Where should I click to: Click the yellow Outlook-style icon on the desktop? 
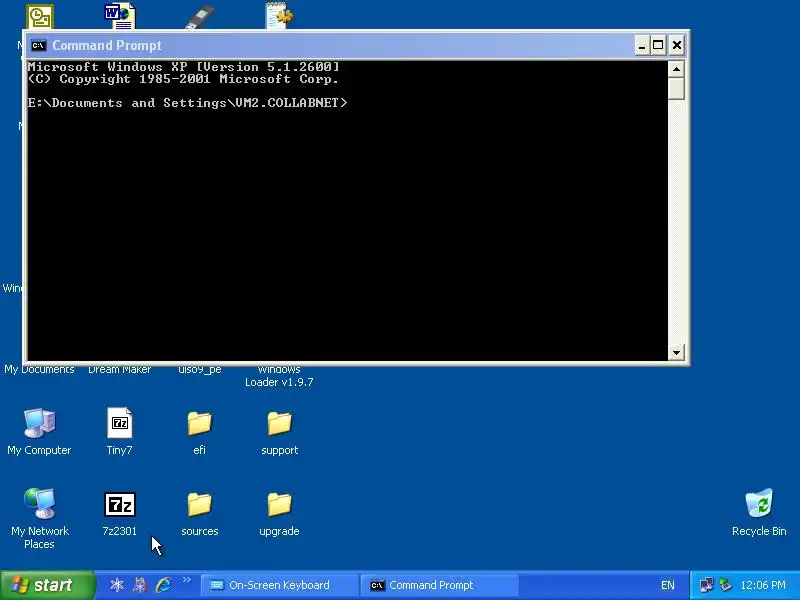click(x=40, y=17)
